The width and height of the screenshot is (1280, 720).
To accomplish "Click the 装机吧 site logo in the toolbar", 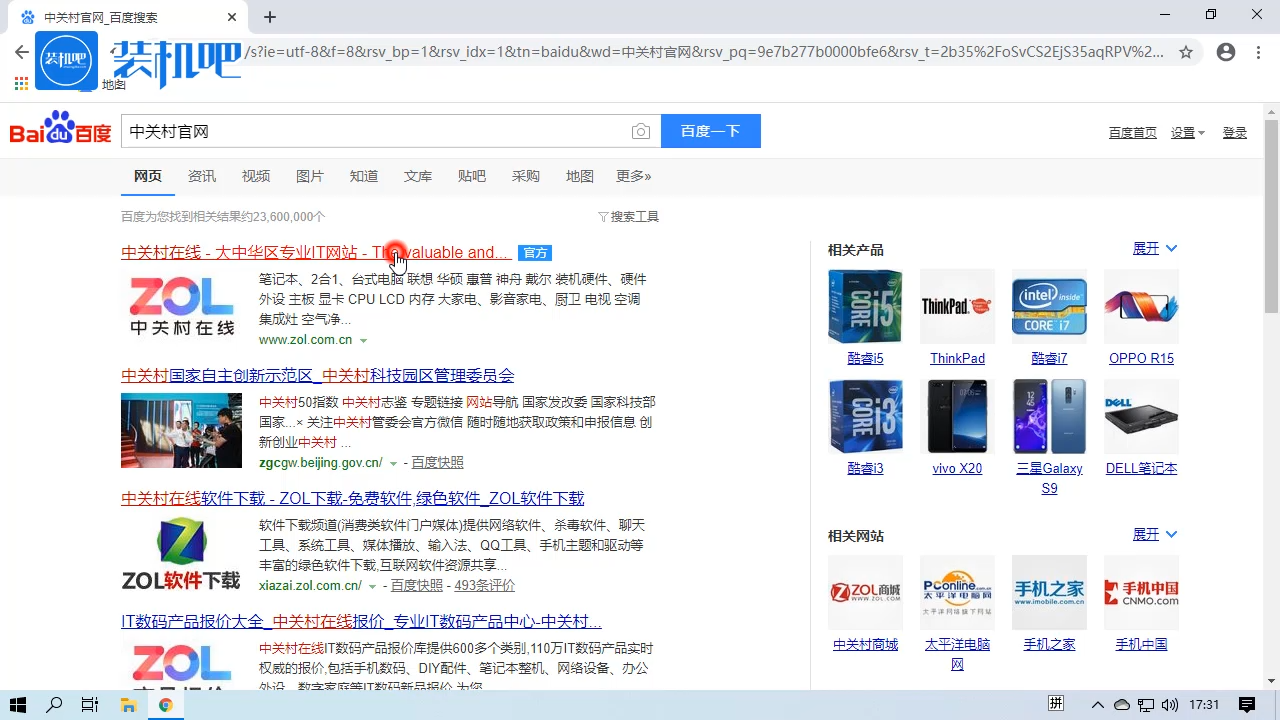I will tap(66, 59).
